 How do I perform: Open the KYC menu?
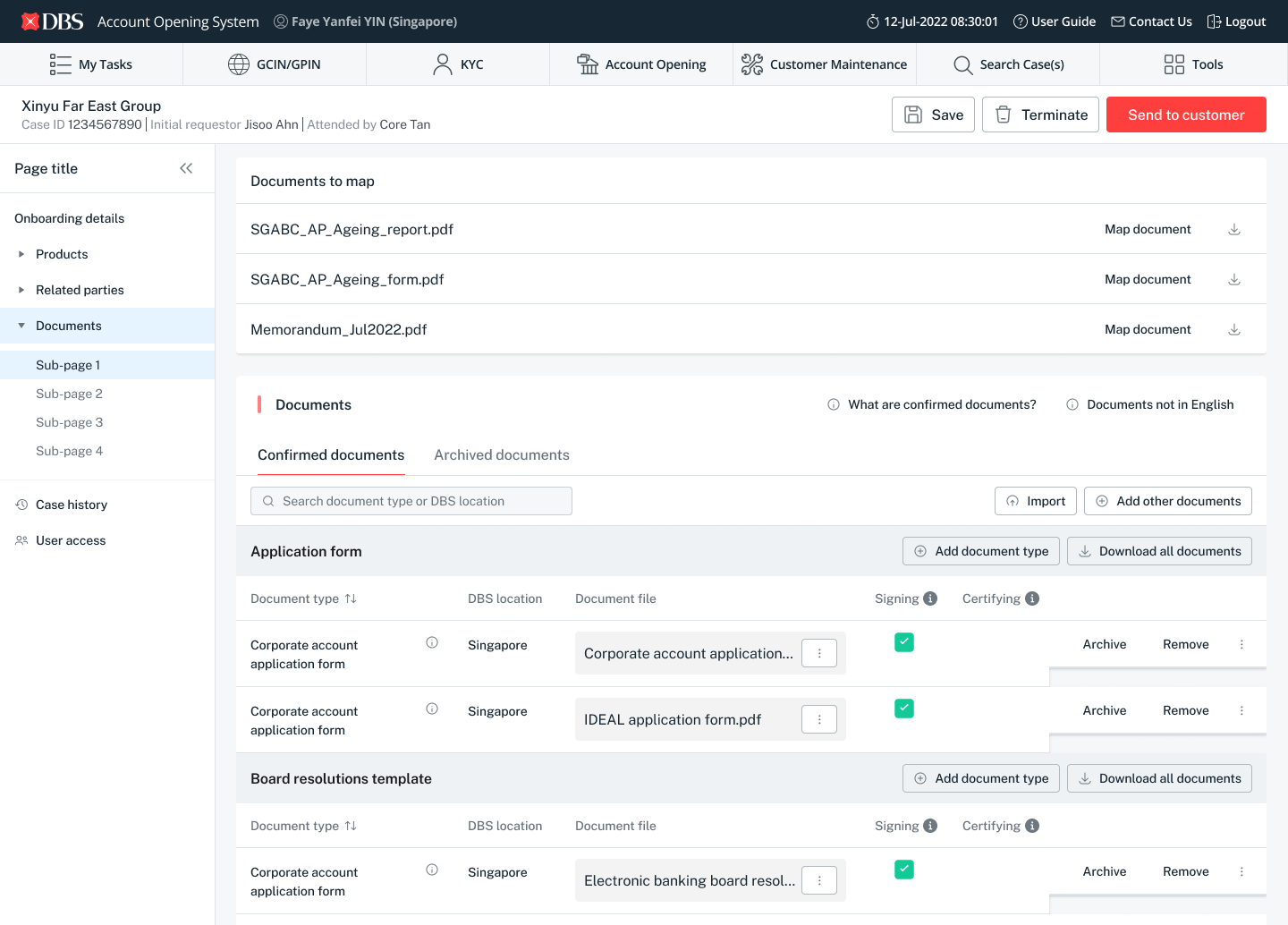(458, 64)
